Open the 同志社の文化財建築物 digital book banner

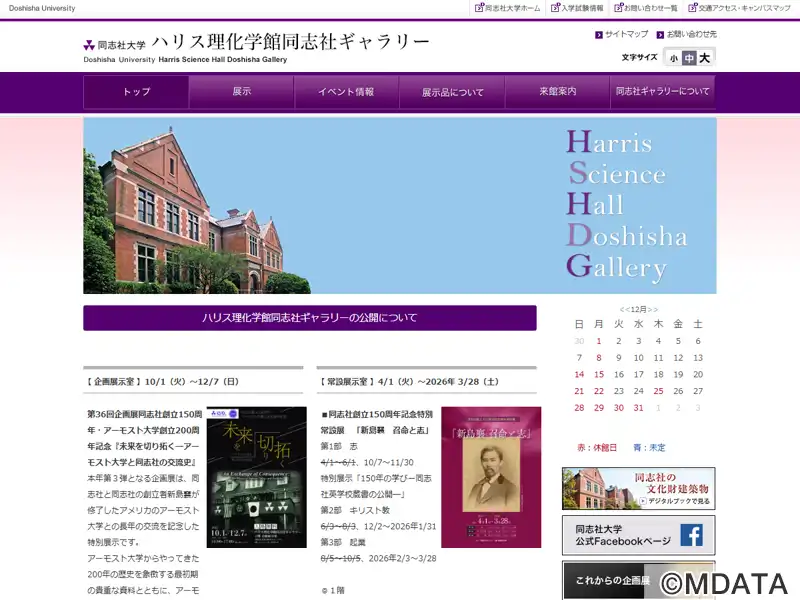coord(638,489)
